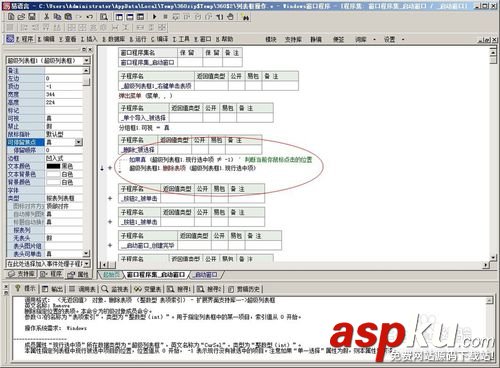Open the 变量表 output tab
The width and height of the screenshot is (500, 368).
(148, 289)
